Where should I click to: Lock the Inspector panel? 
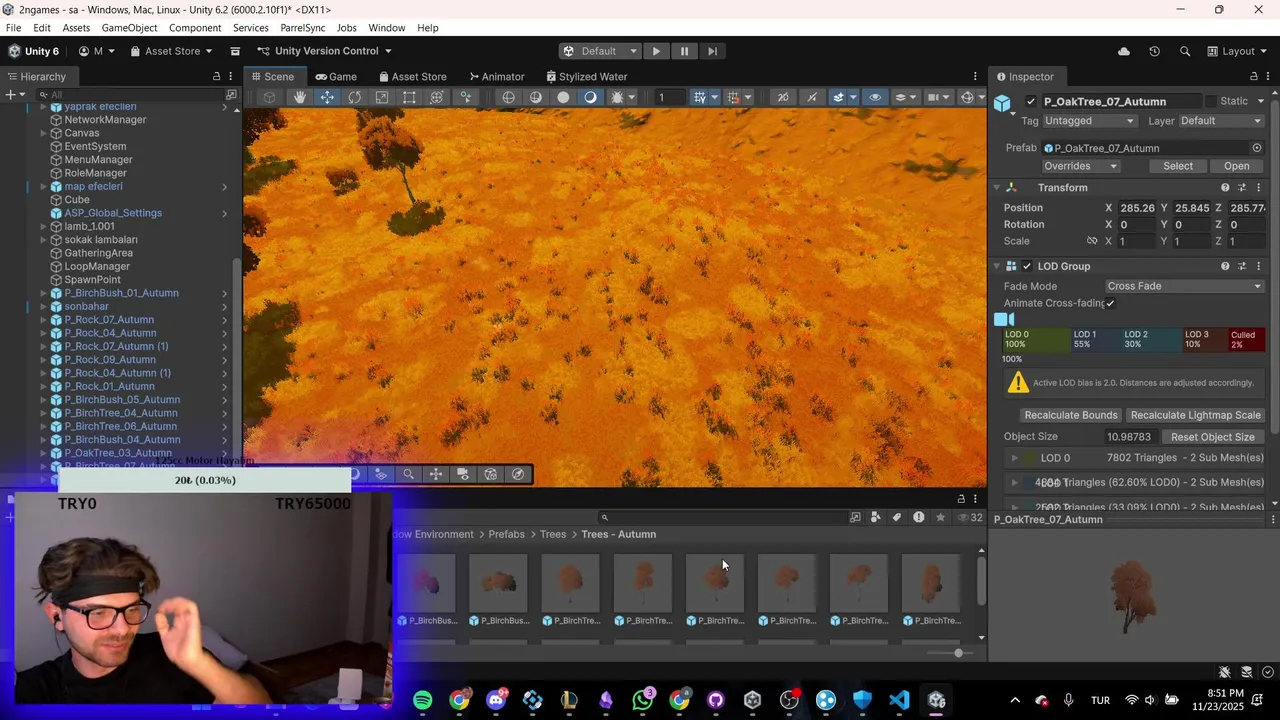click(1254, 76)
